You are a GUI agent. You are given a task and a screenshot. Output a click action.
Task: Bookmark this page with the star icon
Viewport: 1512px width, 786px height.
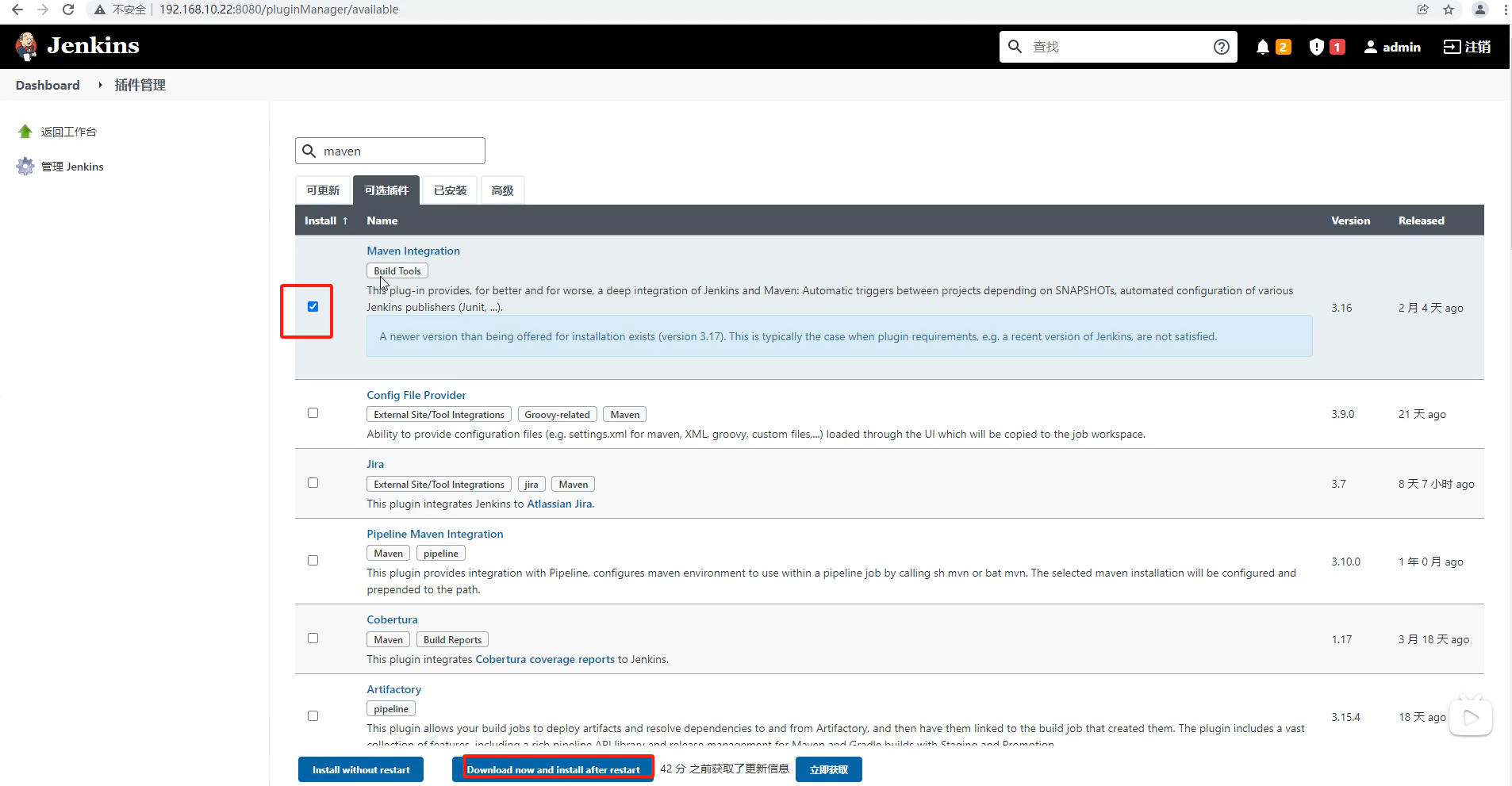coord(1449,10)
